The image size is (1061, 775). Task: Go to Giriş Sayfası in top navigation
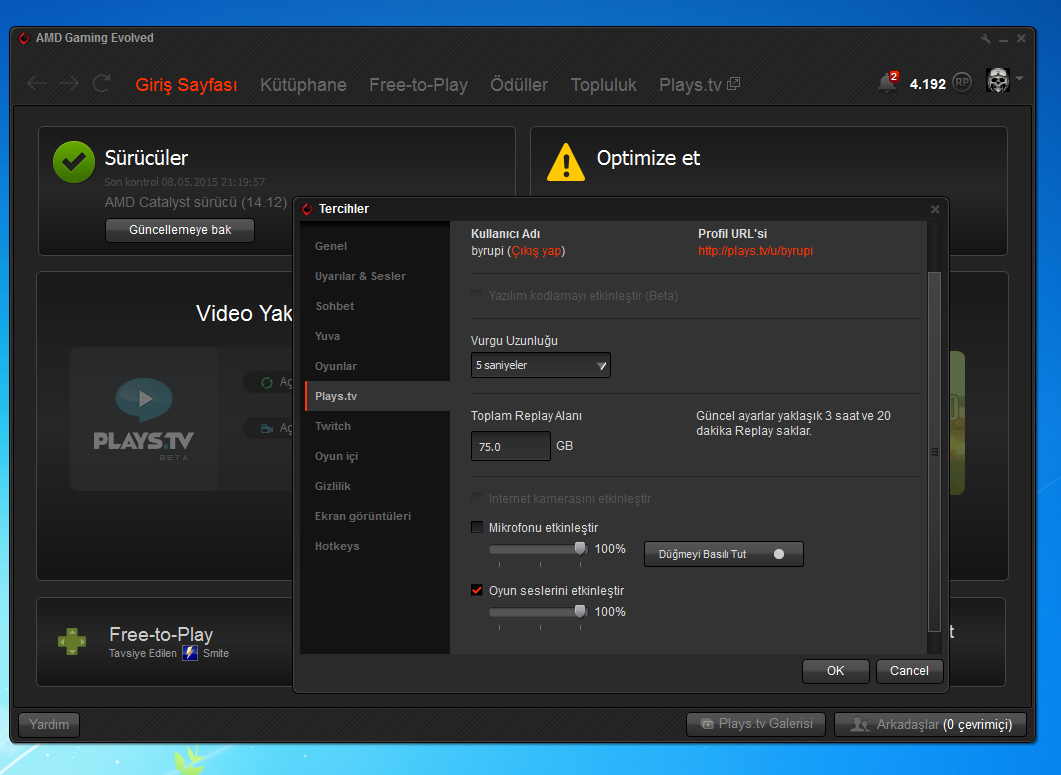186,85
